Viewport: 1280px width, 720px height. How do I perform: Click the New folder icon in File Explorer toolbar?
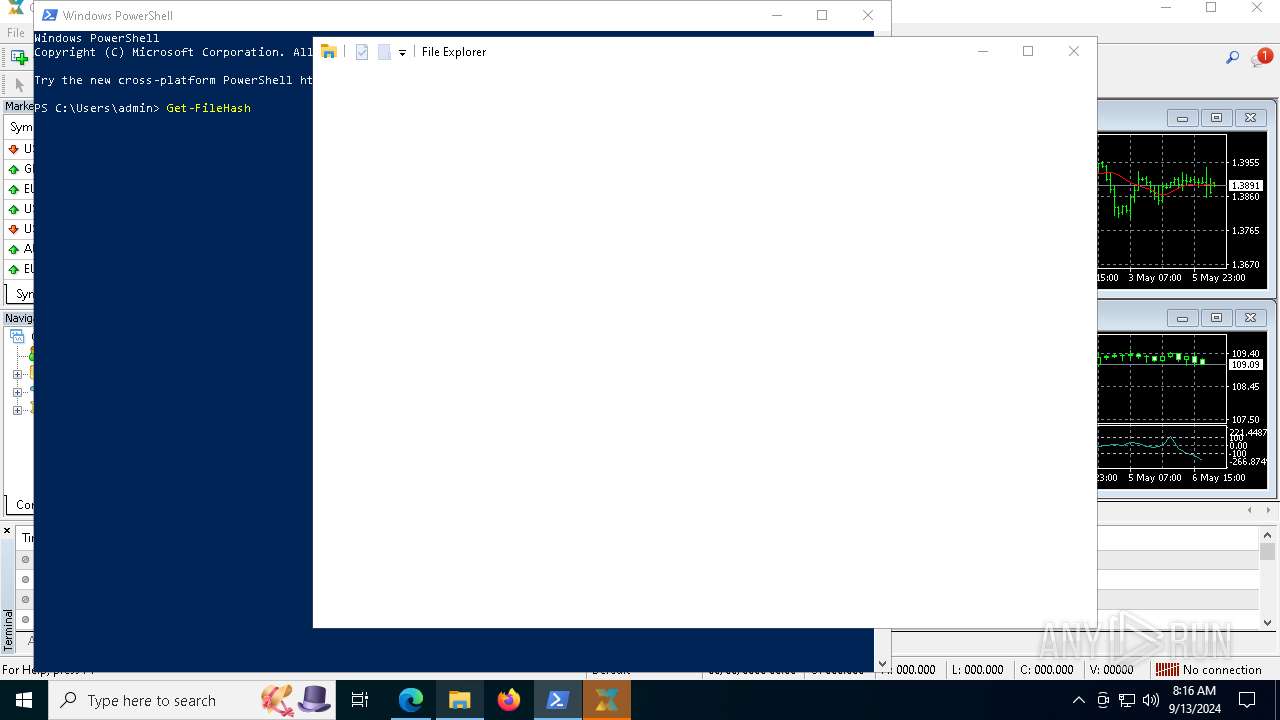(384, 52)
